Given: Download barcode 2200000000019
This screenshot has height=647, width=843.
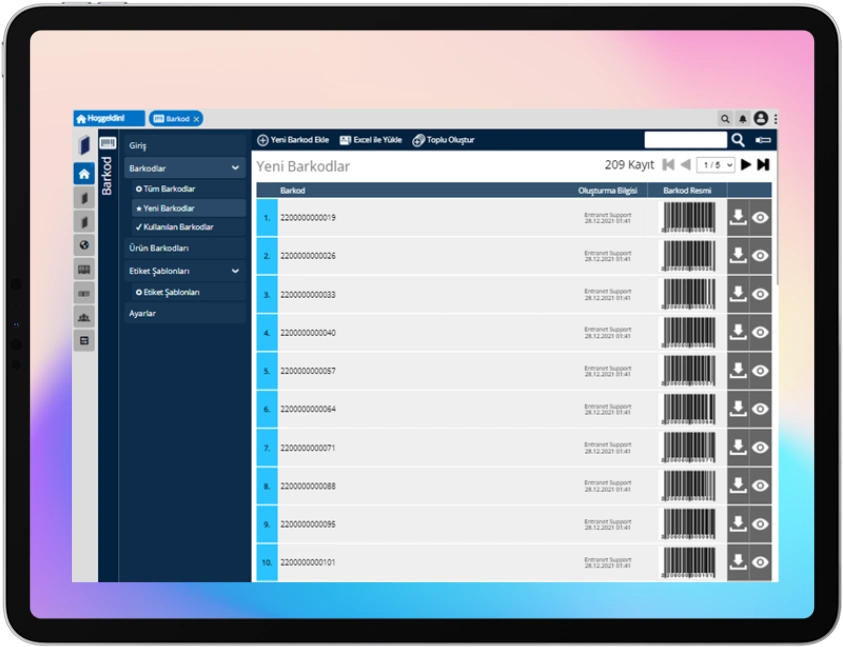Looking at the screenshot, I should 738,217.
